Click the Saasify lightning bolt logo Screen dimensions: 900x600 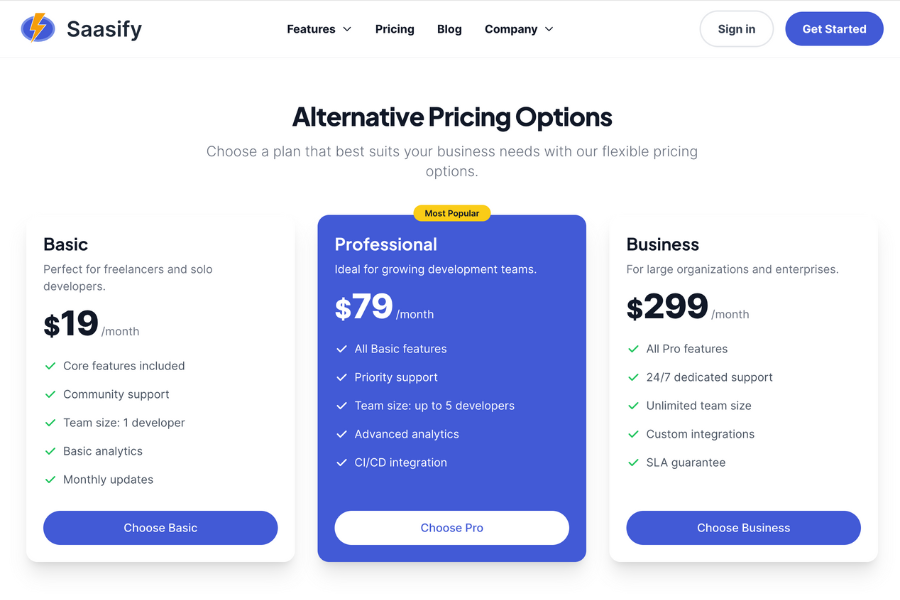click(38, 28)
